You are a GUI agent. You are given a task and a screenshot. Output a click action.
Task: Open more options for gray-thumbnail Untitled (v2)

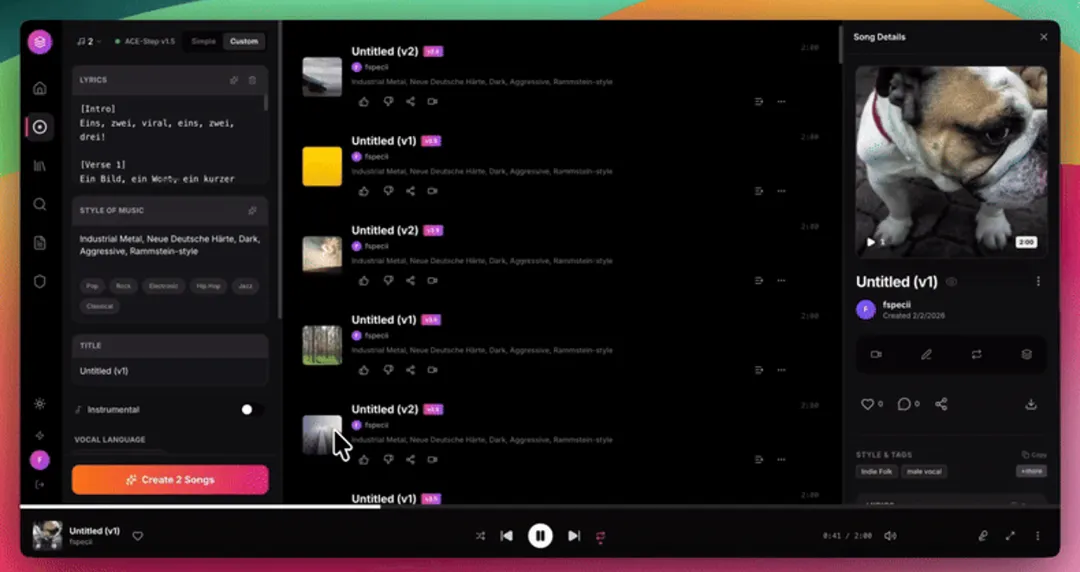tap(781, 101)
